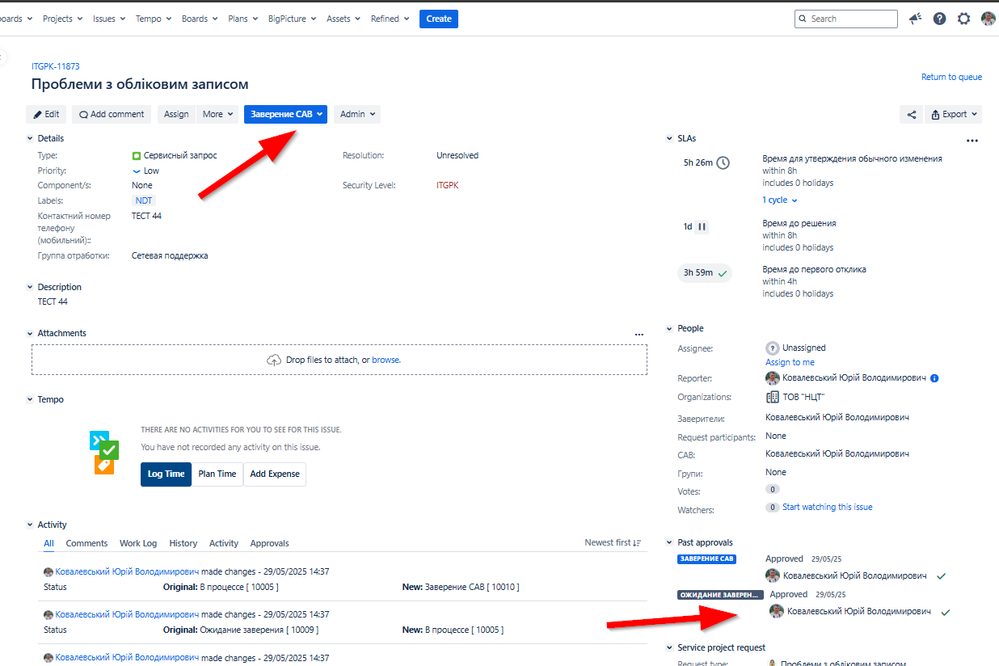Open the Refined menu
The image size is (999, 666).
point(390,18)
